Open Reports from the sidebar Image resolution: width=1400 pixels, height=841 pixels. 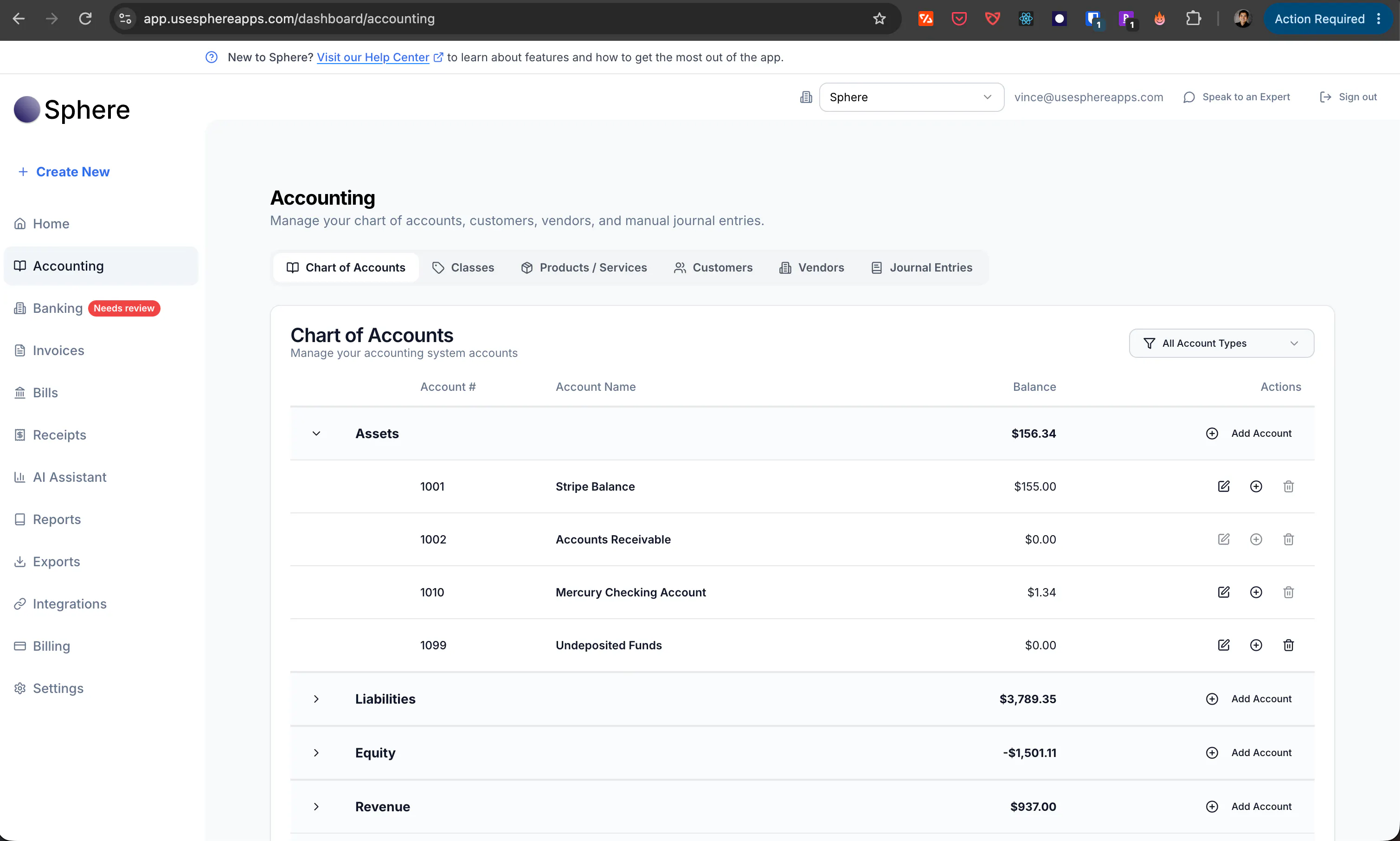click(101, 519)
